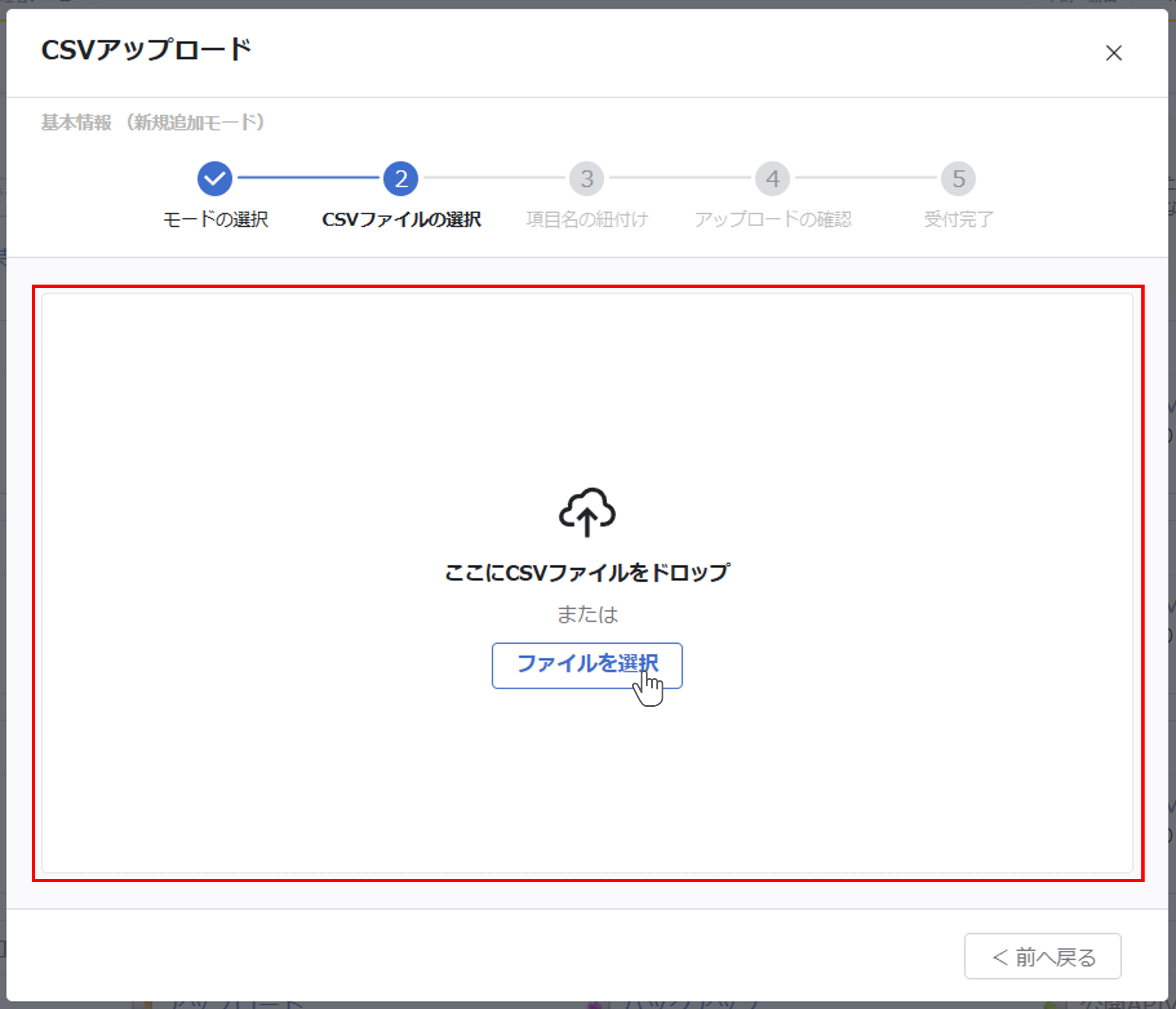Click the completed checkmark on モードの選択 step
The width and height of the screenshot is (1176, 1009).
point(215,178)
